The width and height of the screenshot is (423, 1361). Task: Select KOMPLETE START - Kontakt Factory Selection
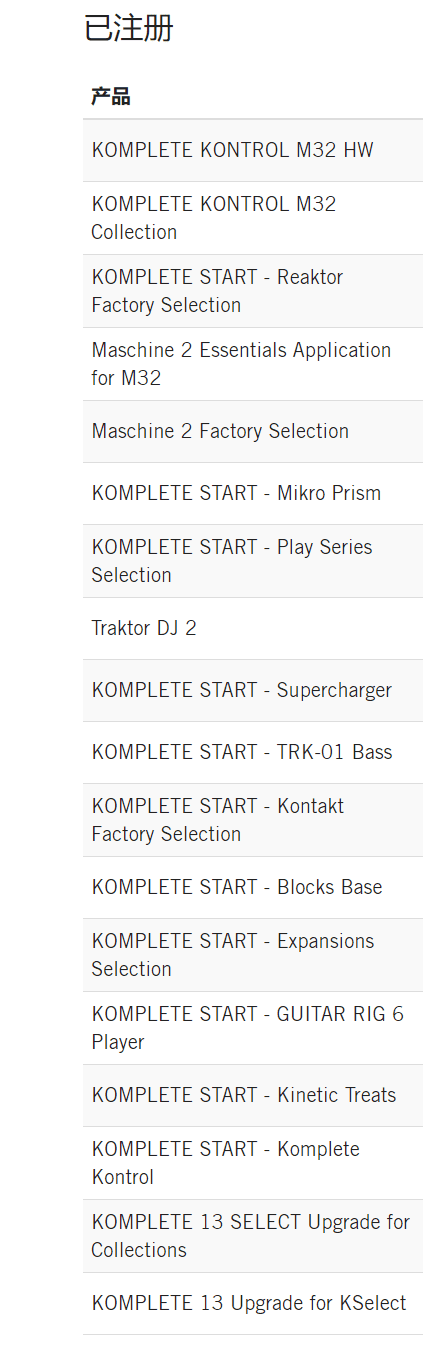tap(253, 820)
